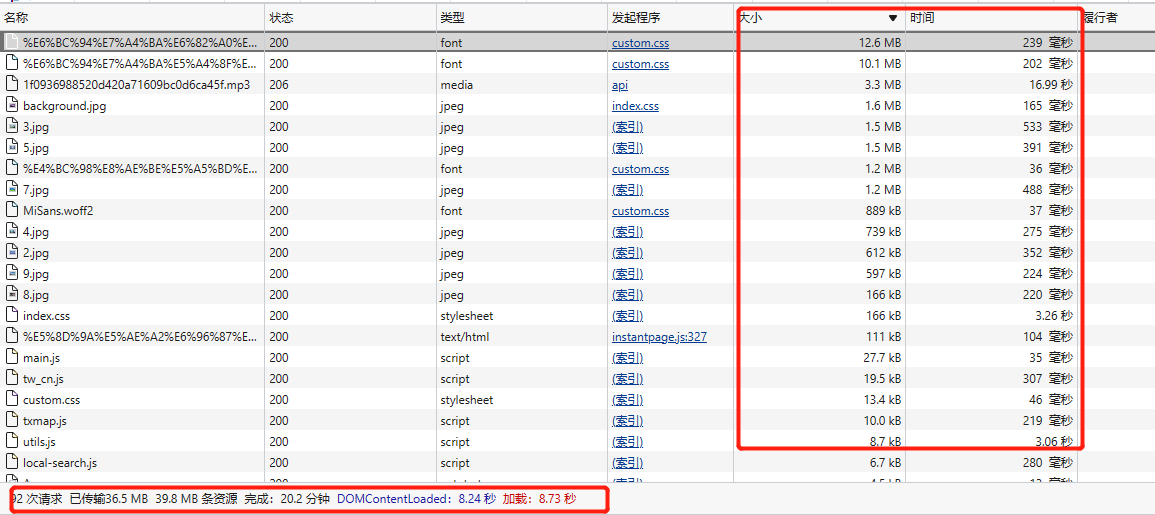Click the file icon beside main.js
The width and height of the screenshot is (1155, 515).
pyautogui.click(x=12, y=358)
